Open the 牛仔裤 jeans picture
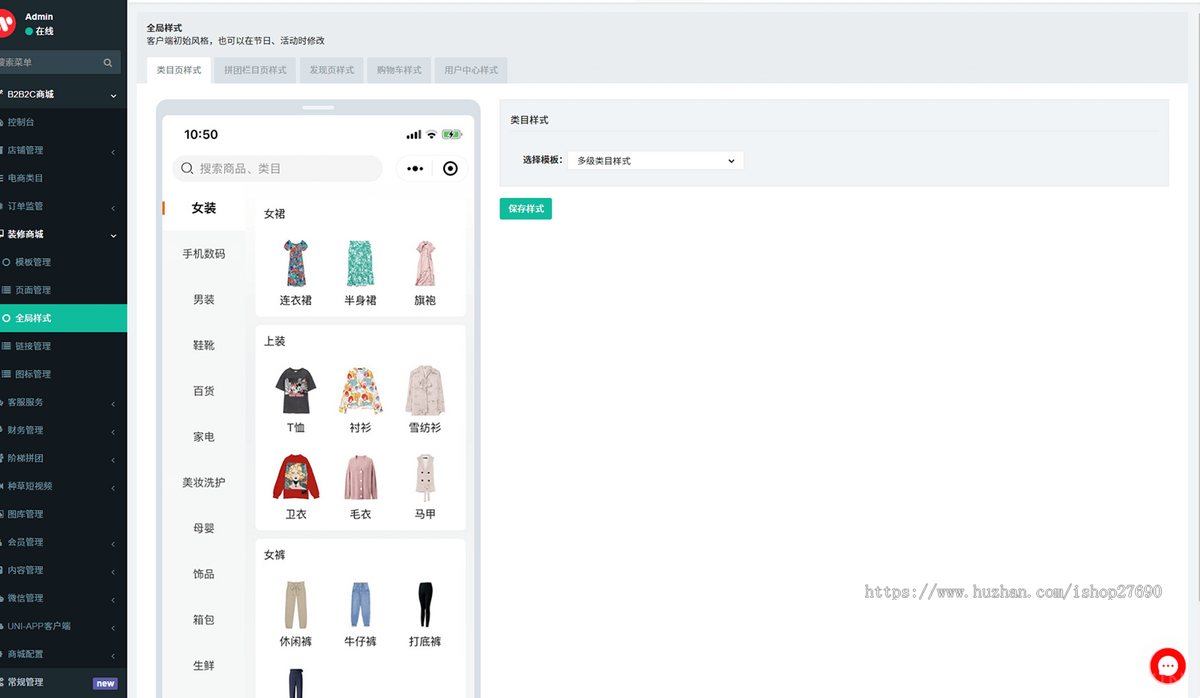This screenshot has height=698, width=1200. pos(360,604)
